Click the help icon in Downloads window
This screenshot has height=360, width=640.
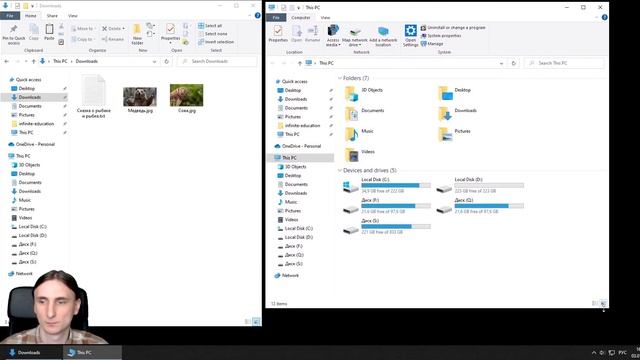click(258, 16)
